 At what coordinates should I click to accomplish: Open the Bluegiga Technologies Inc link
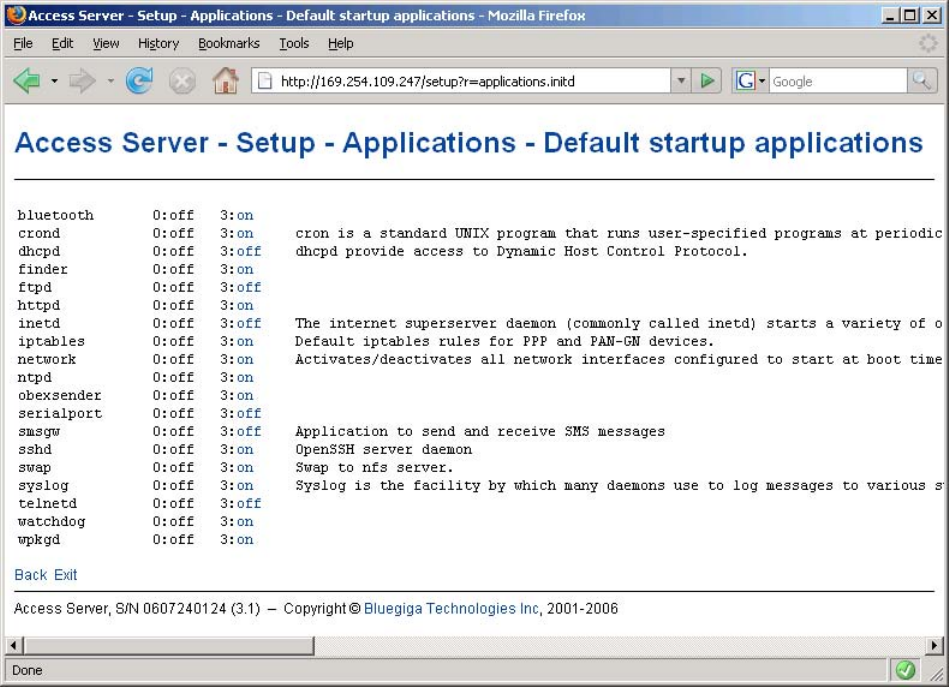pyautogui.click(x=451, y=609)
